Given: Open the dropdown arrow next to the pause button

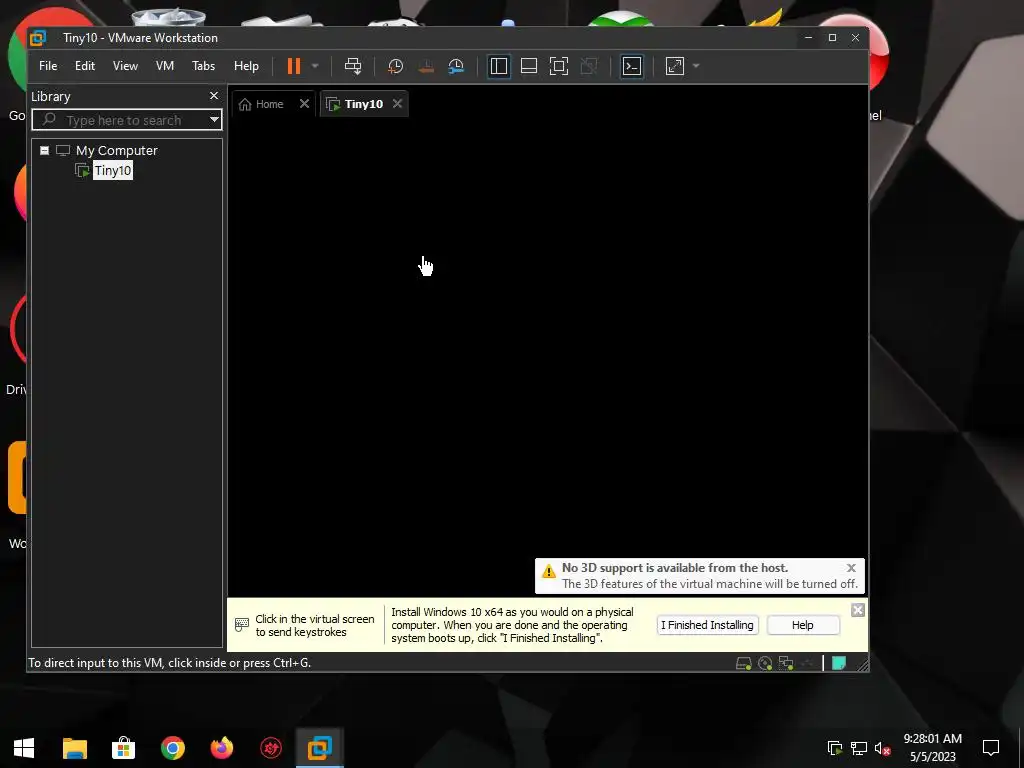Looking at the screenshot, I should tap(315, 66).
